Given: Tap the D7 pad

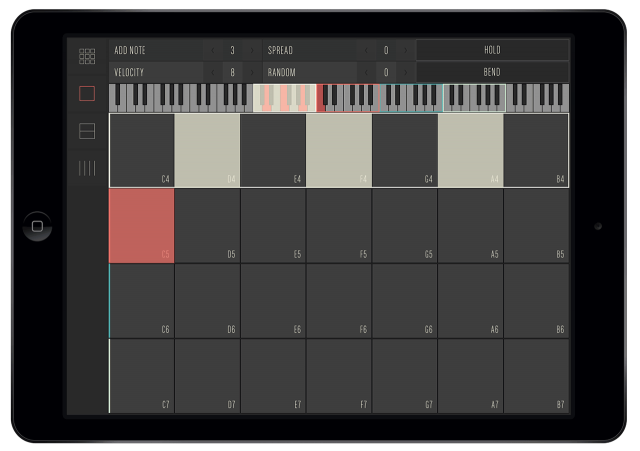Looking at the screenshot, I should [207, 376].
